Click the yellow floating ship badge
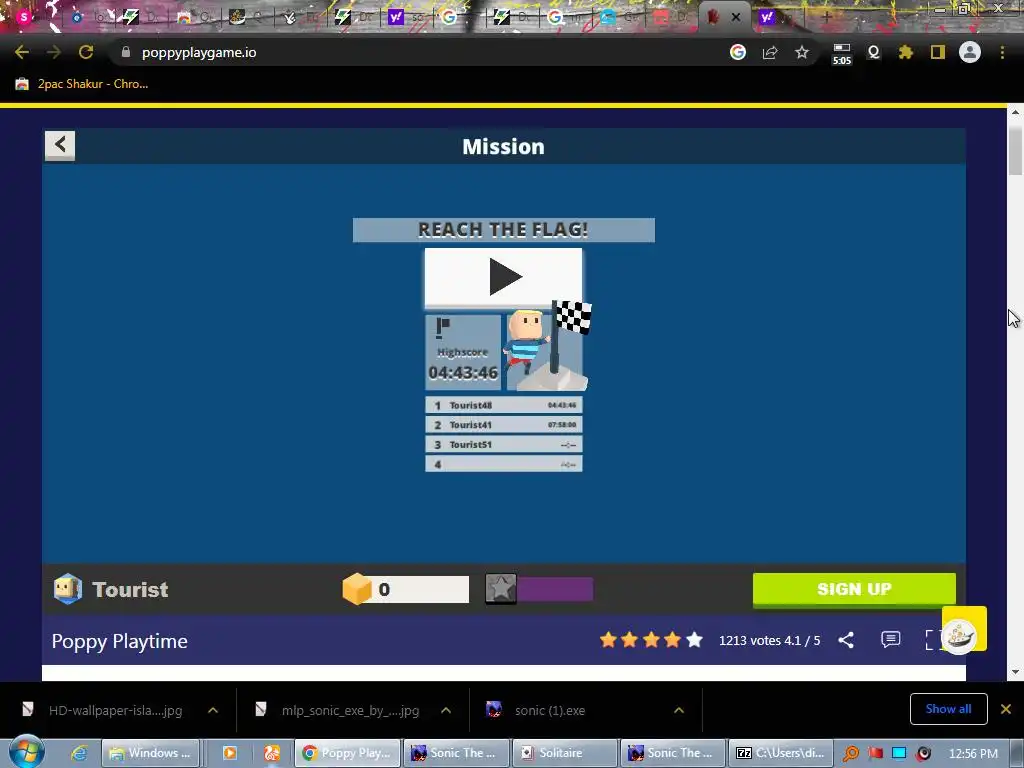The image size is (1024, 768). point(964,629)
